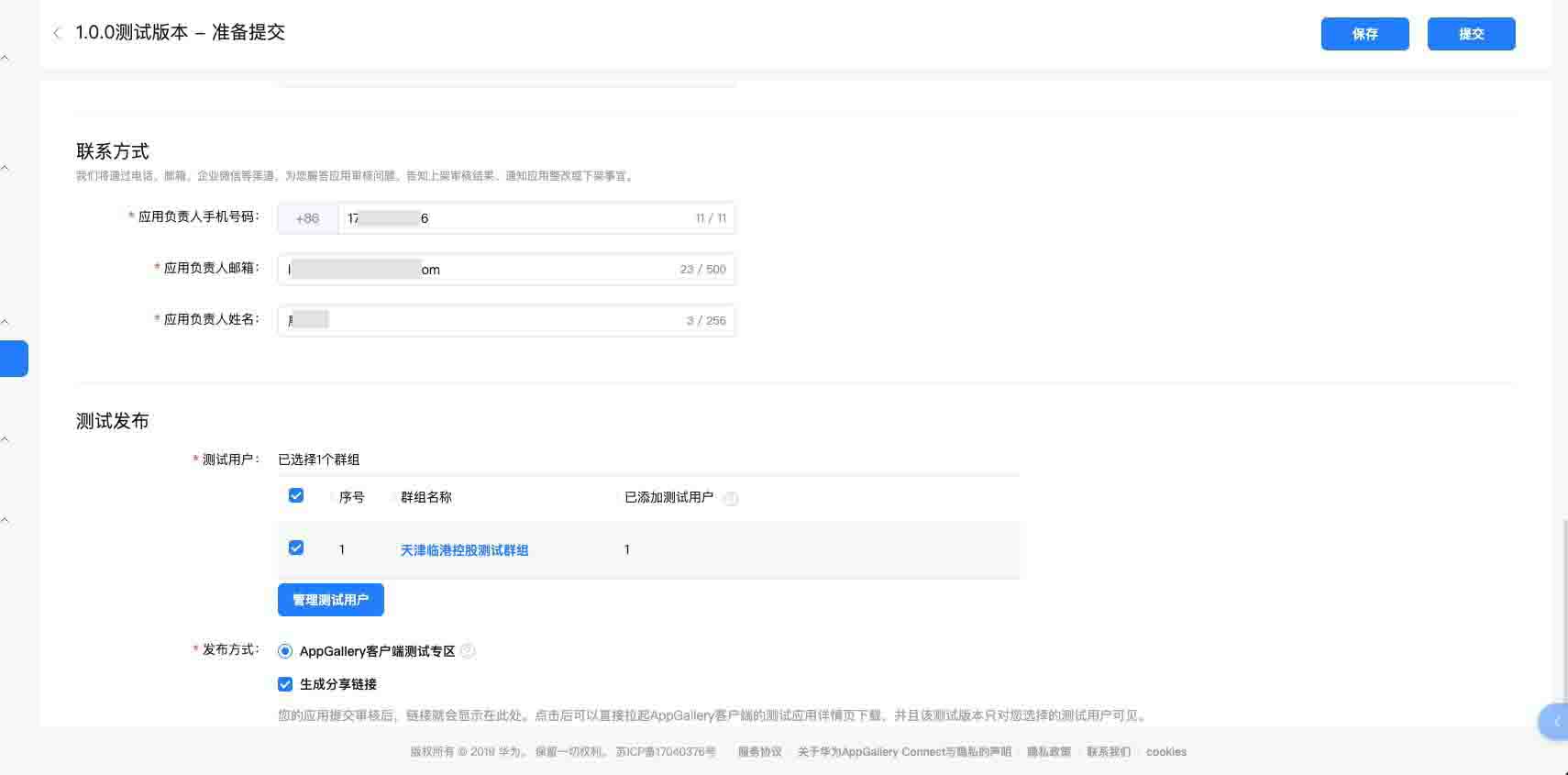Click help icon beside AppGallery客户端测试专区
1568x775 pixels.
tap(468, 651)
